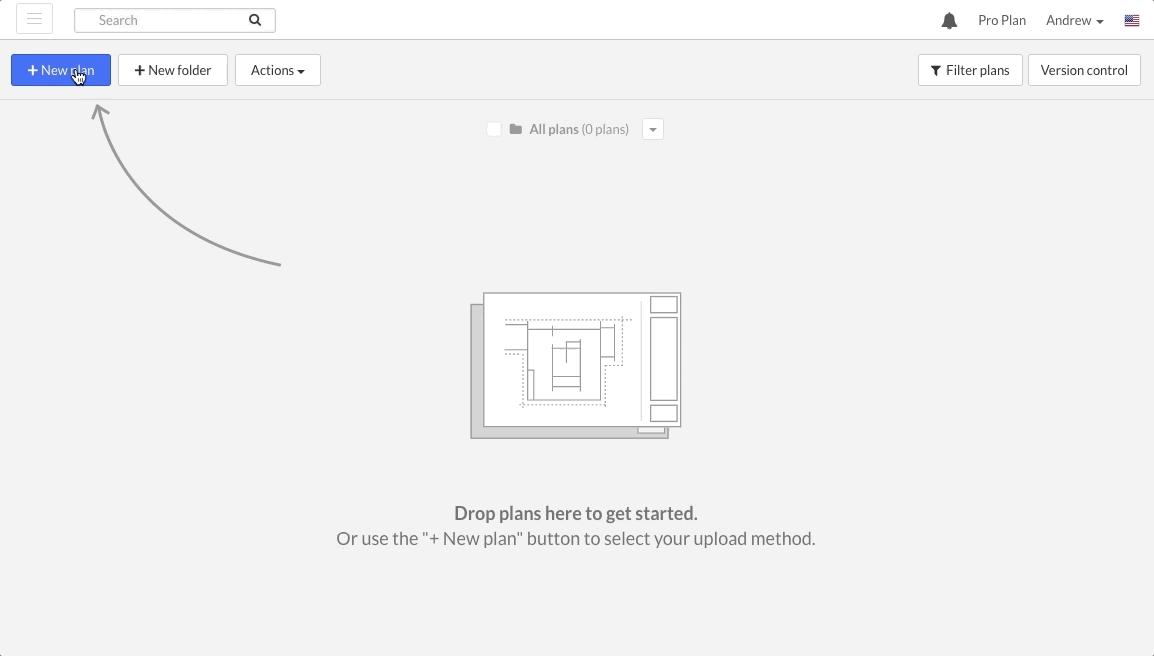Open the Actions dropdown
The height and width of the screenshot is (656, 1154).
point(277,70)
